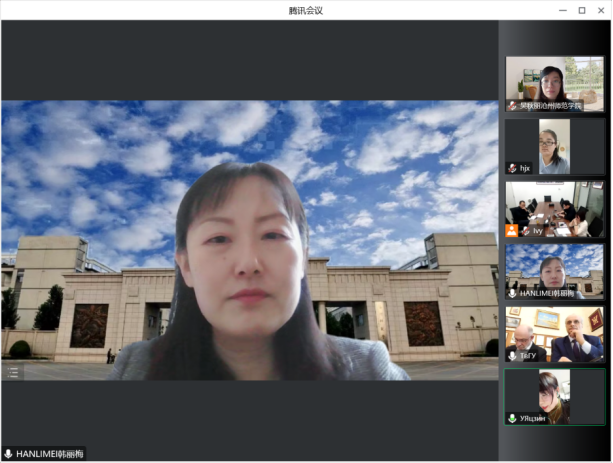Screen dimensions: 613x463
Task: Click the muted mic icon for hjx
Action: [512, 168]
